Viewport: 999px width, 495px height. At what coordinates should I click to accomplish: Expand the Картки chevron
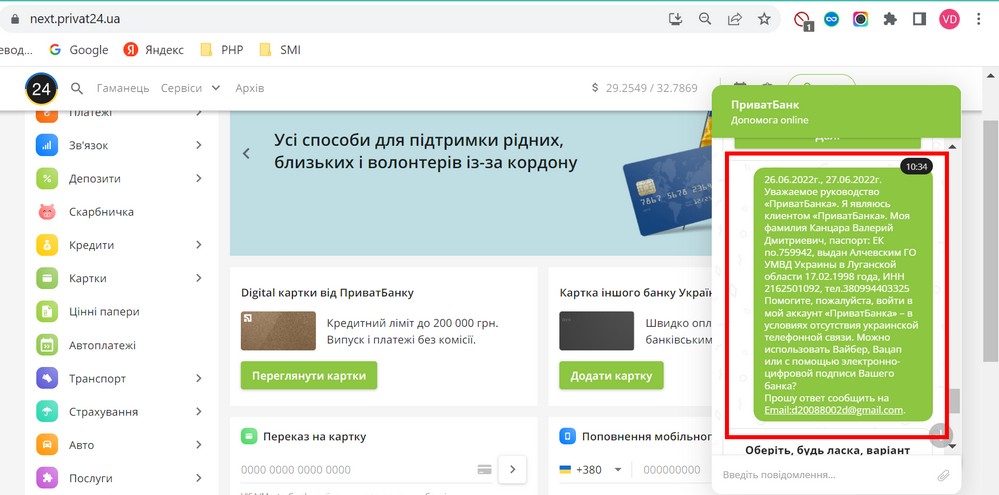pos(199,278)
